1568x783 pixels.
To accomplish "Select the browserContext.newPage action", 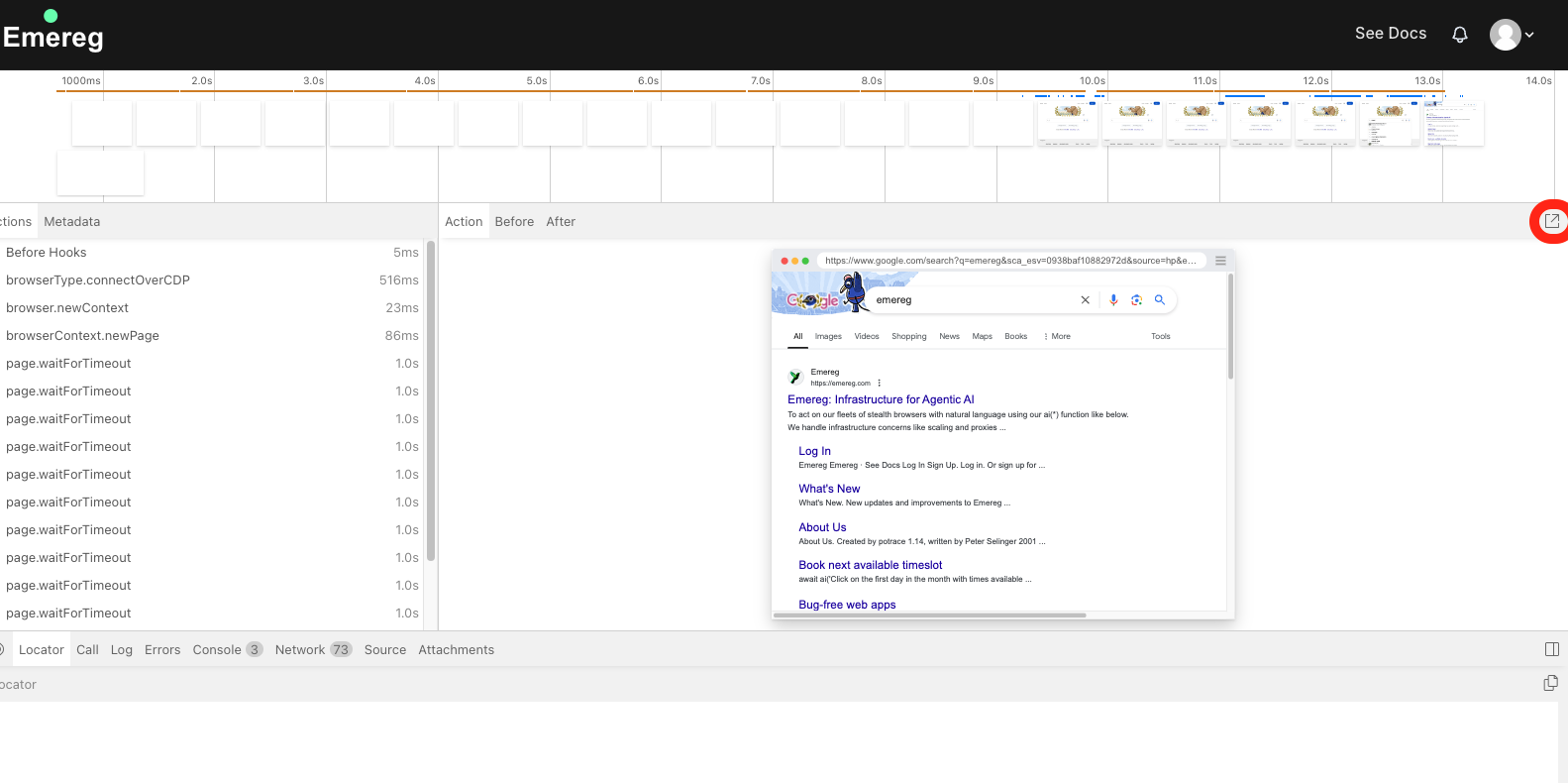I will click(x=212, y=336).
